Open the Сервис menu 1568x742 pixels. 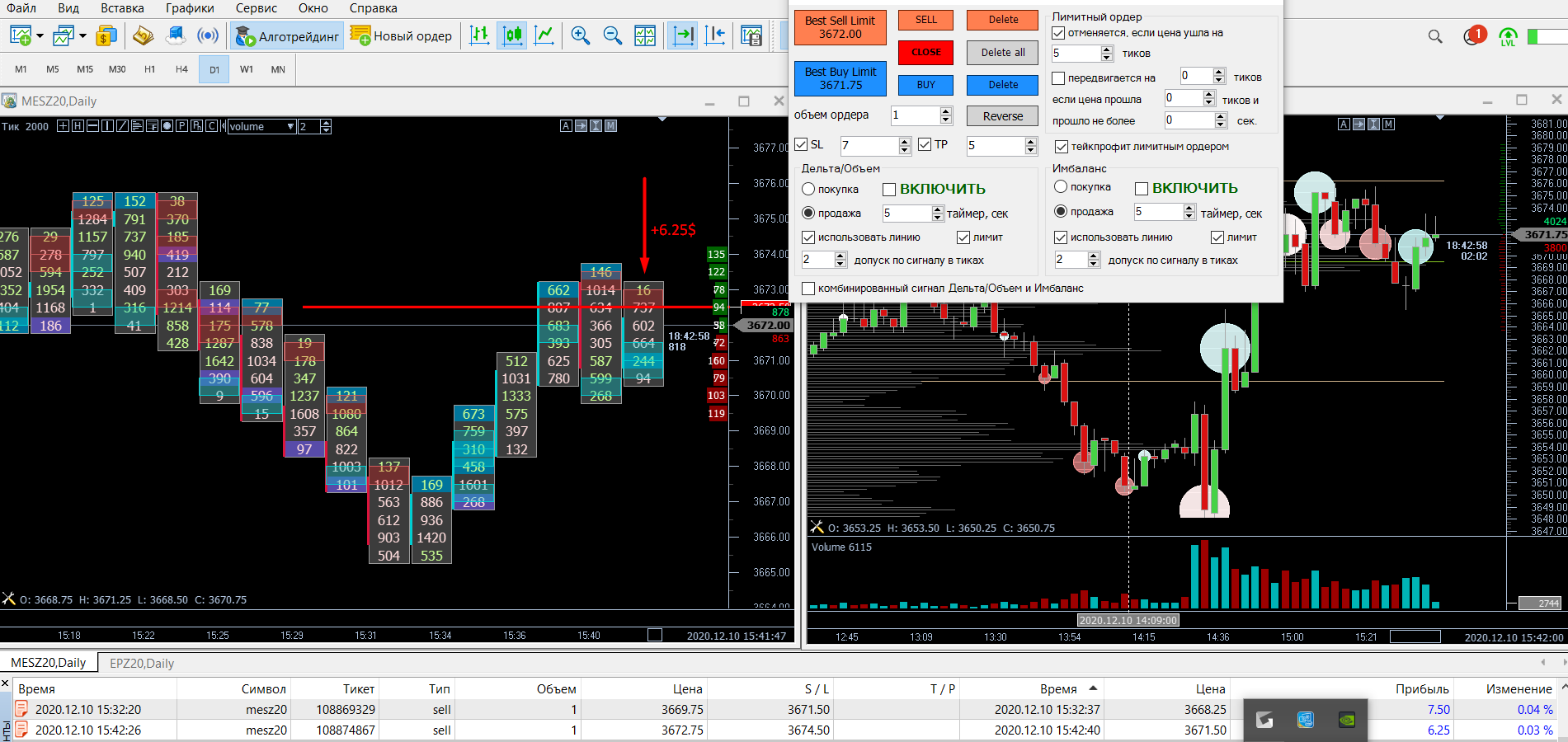[x=257, y=8]
